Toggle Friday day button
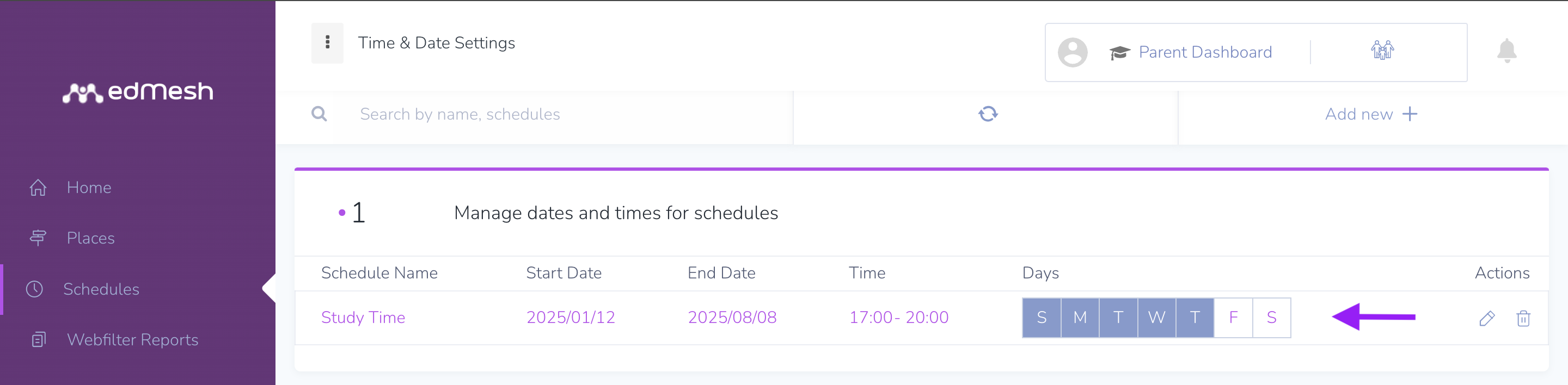 point(1233,318)
